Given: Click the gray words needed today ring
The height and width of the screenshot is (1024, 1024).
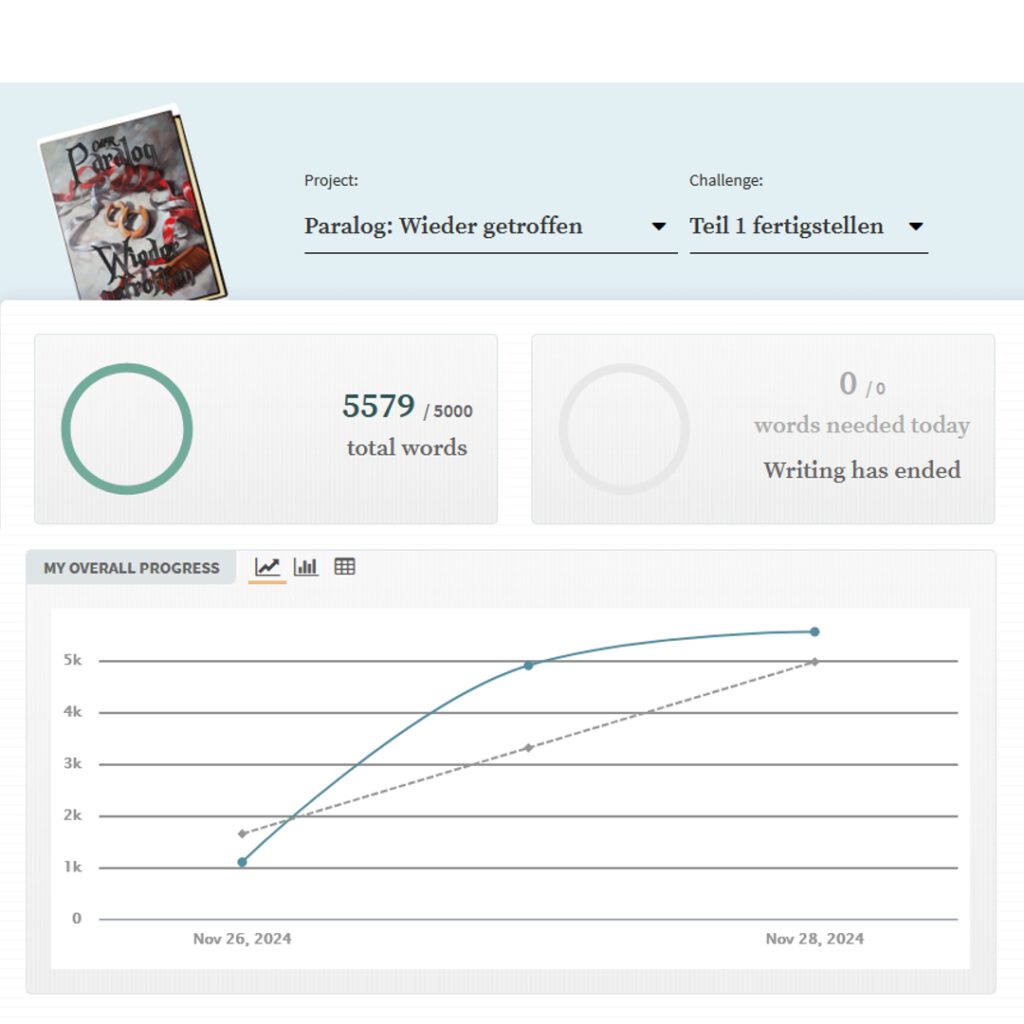Looking at the screenshot, I should 624,429.
